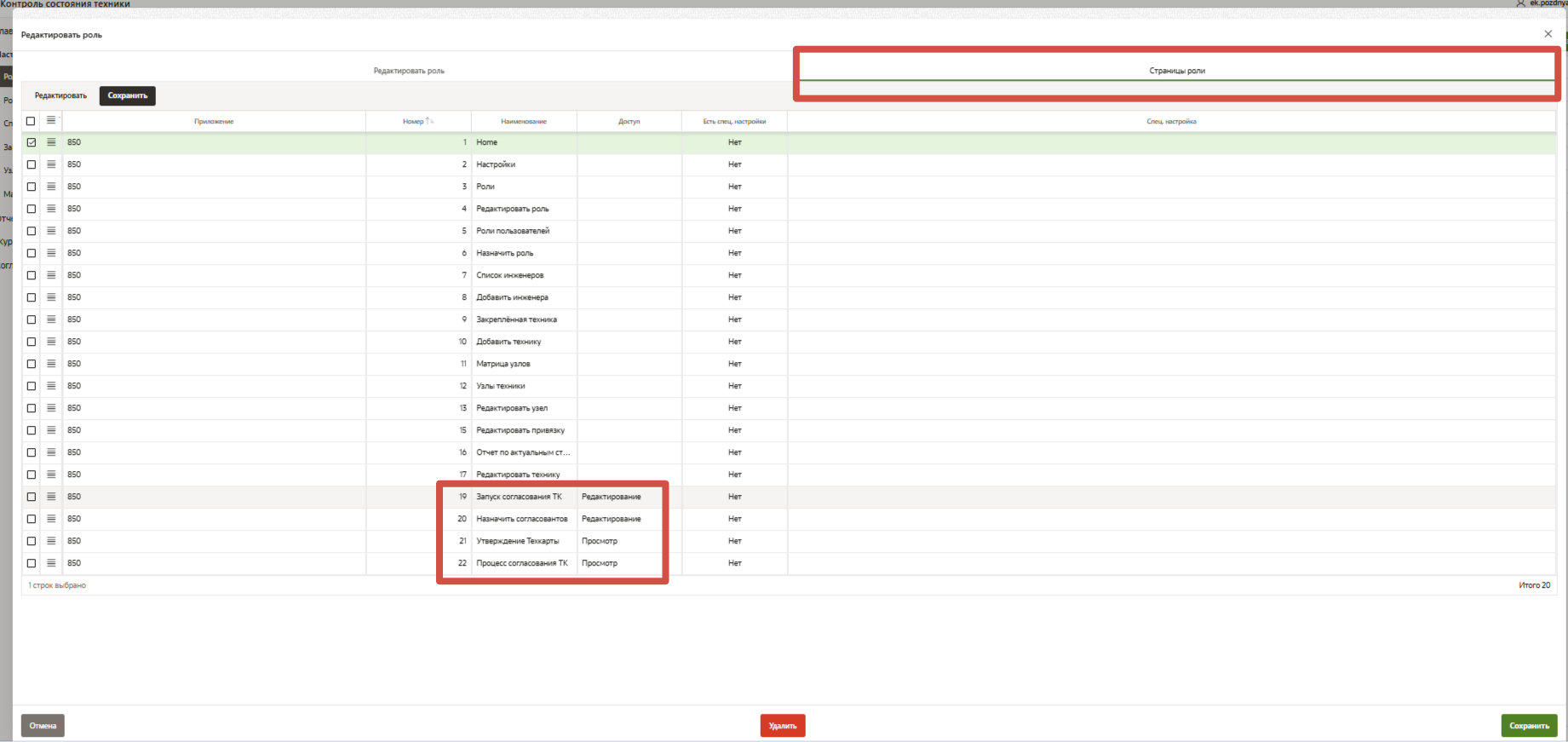Click row menu icon for Утверждение Техкарты row
Viewport: 1568px width, 742px height.
[51, 541]
